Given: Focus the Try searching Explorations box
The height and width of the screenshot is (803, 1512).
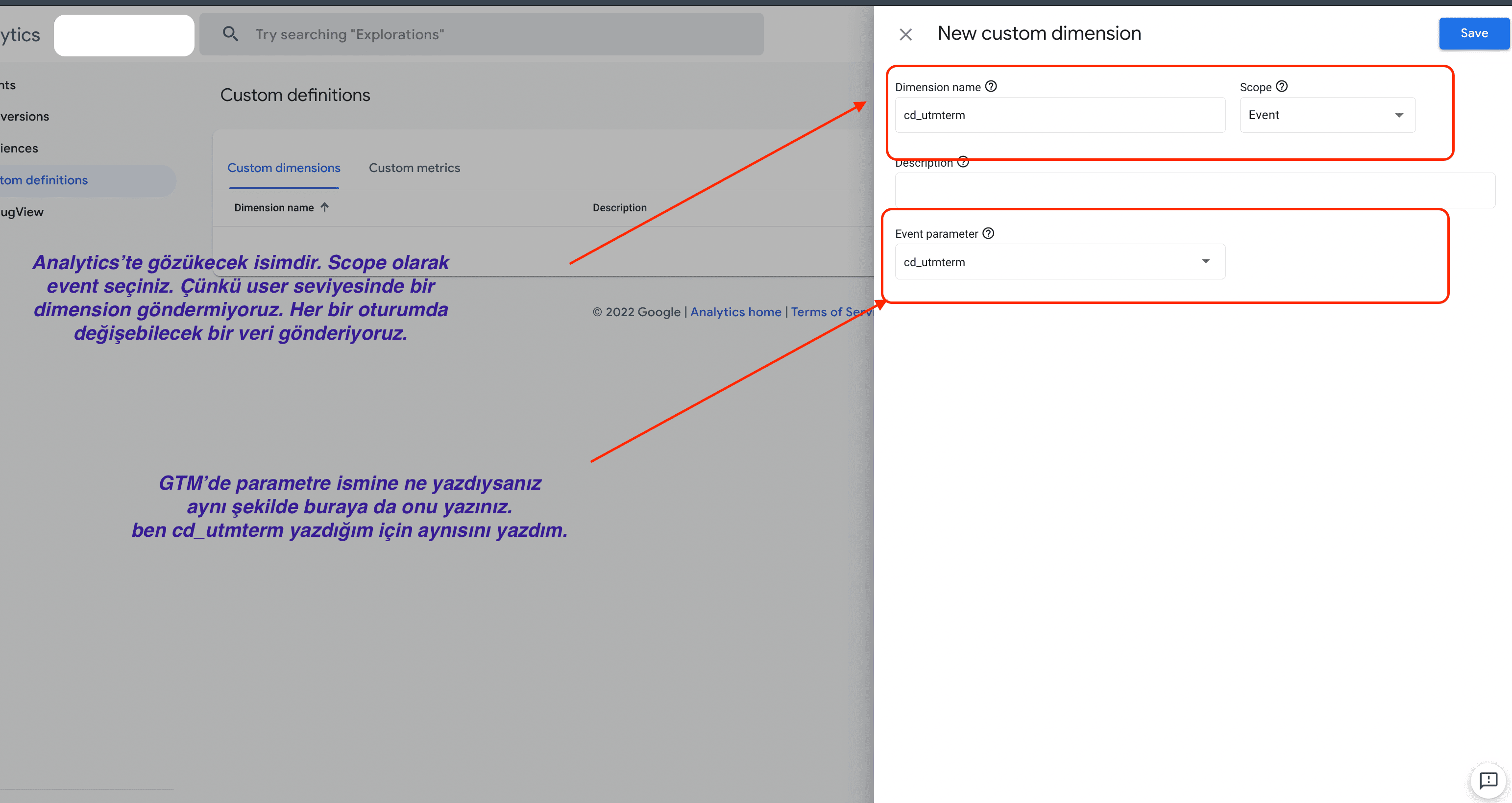Looking at the screenshot, I should tap(481, 34).
